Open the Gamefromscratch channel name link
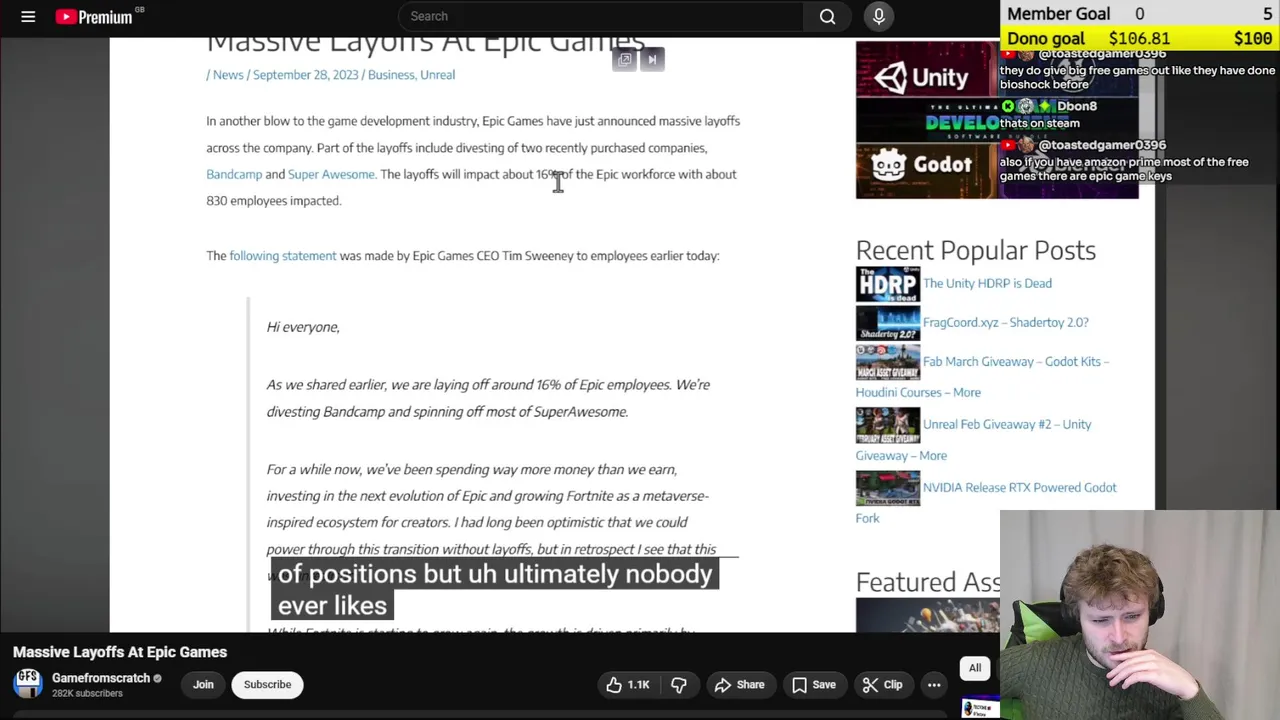This screenshot has width=1280, height=720. (100, 678)
